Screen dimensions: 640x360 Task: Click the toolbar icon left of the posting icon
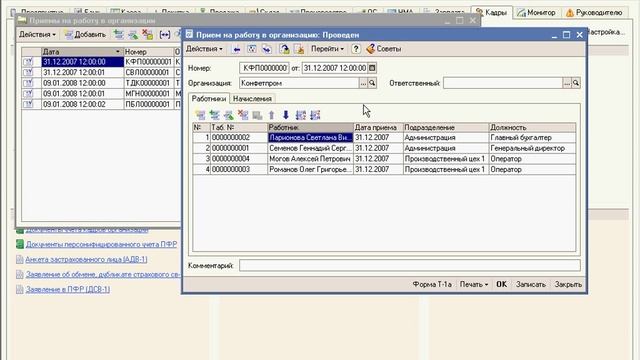pos(267,49)
